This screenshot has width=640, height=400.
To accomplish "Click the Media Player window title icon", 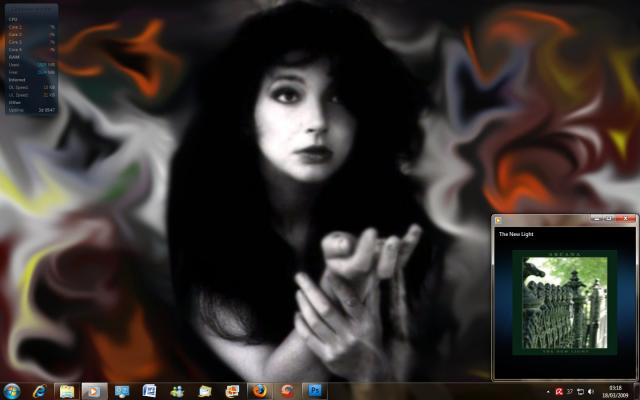I will click(498, 220).
